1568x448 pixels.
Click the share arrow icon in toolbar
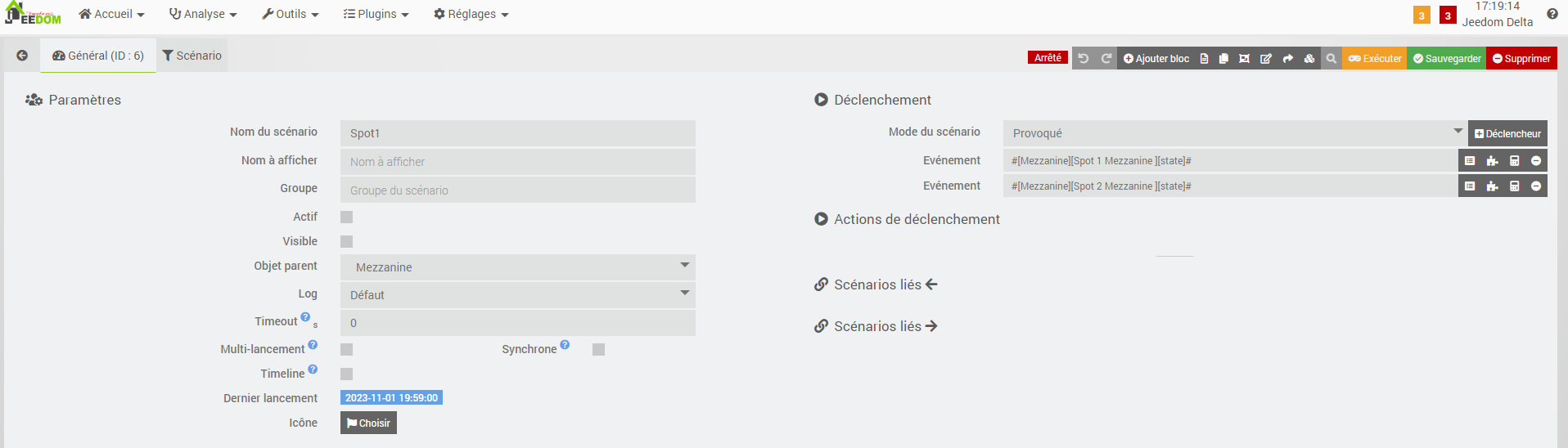[x=1287, y=58]
